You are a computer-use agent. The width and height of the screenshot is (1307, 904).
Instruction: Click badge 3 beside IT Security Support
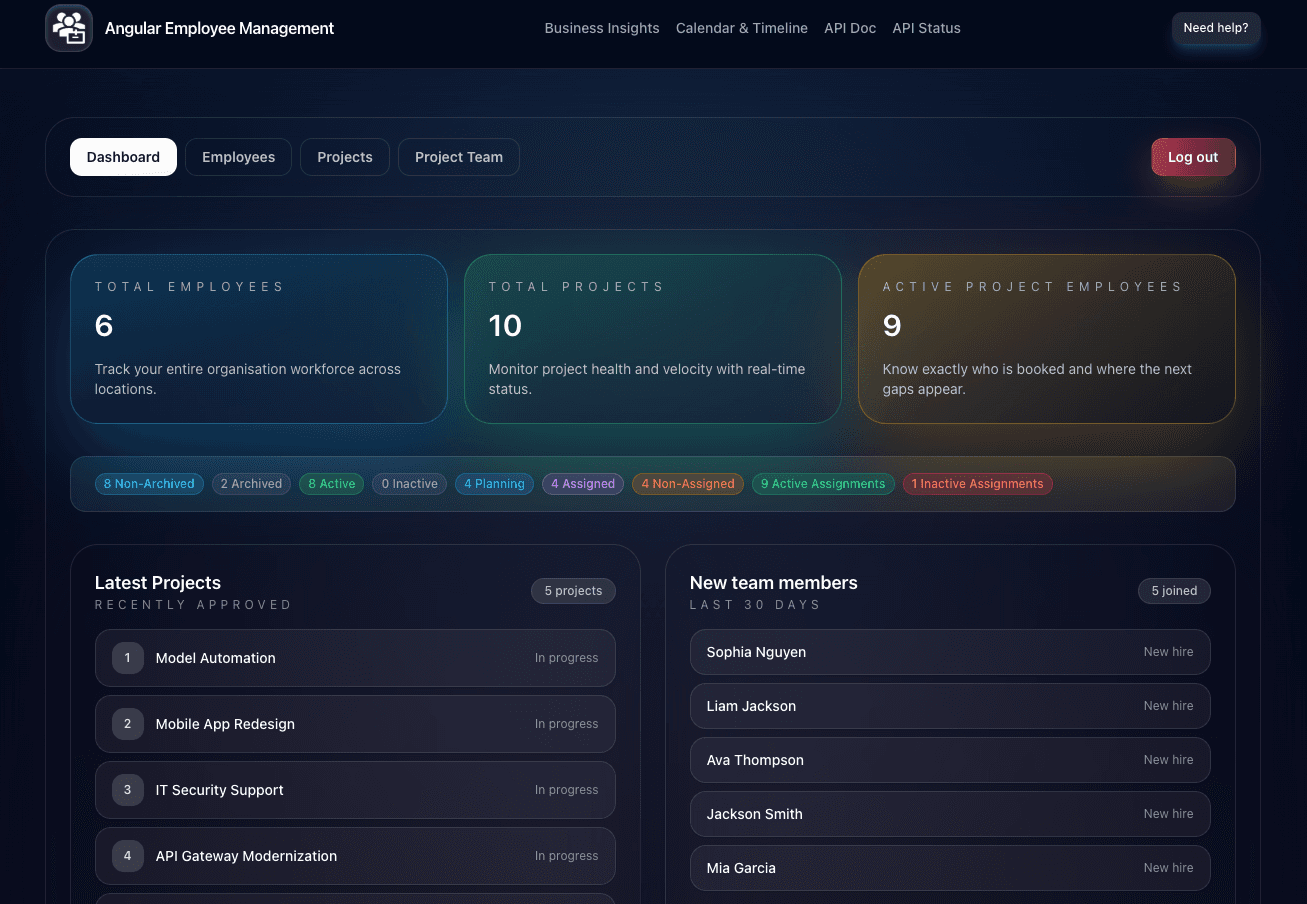127,790
